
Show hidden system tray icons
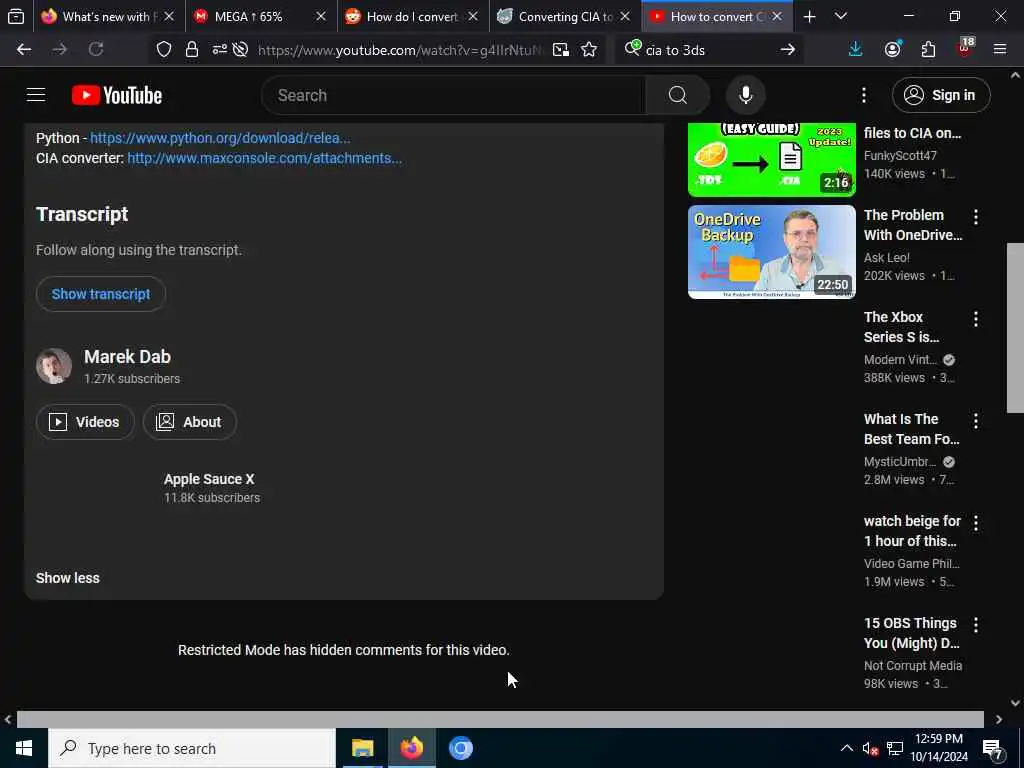[846, 748]
